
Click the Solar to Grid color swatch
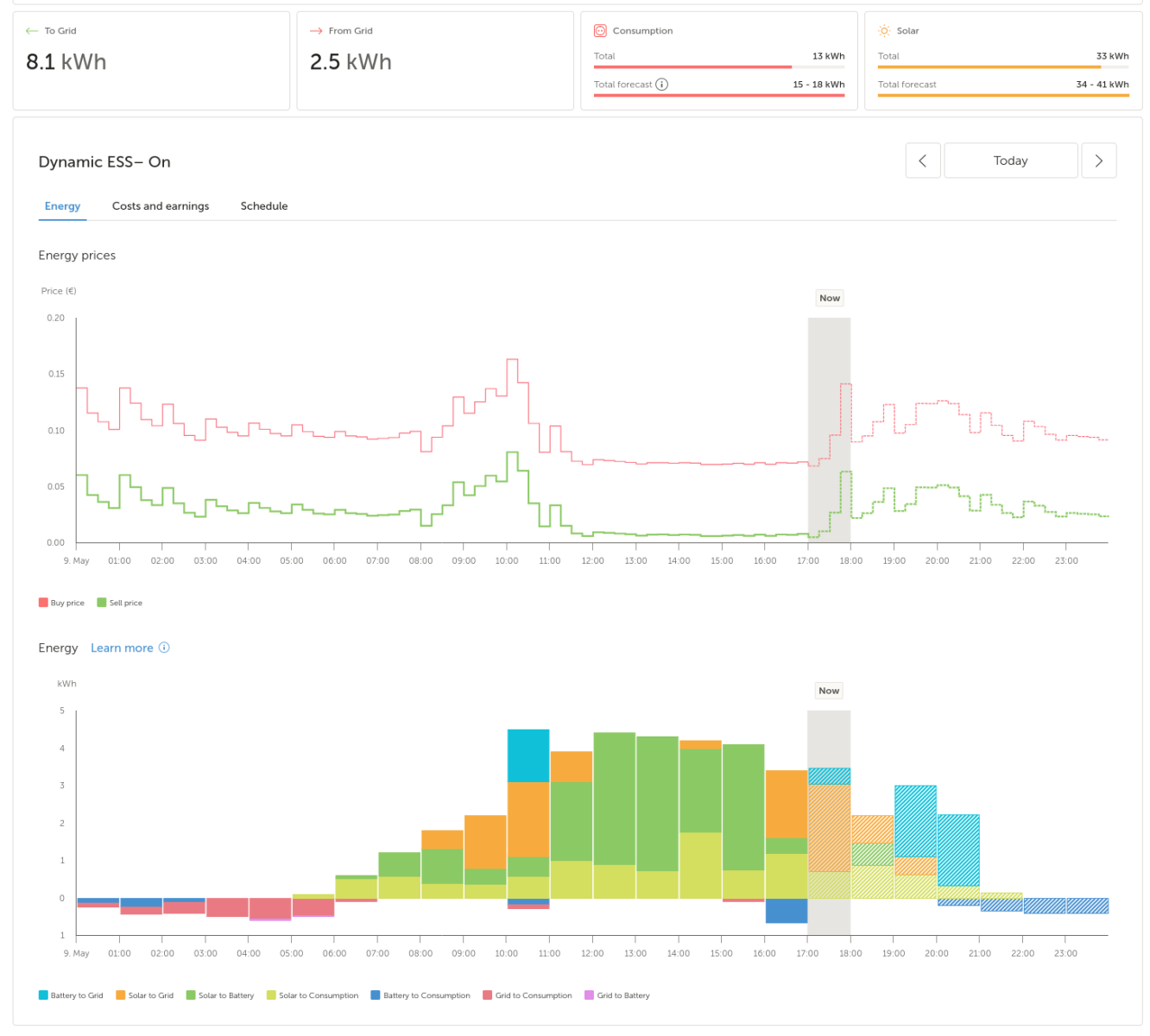(x=121, y=995)
